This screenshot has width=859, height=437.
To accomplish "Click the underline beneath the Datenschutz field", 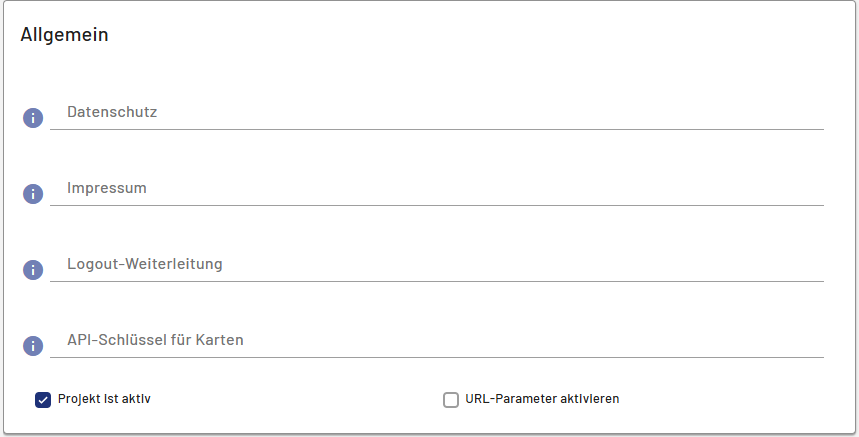I will (437, 129).
